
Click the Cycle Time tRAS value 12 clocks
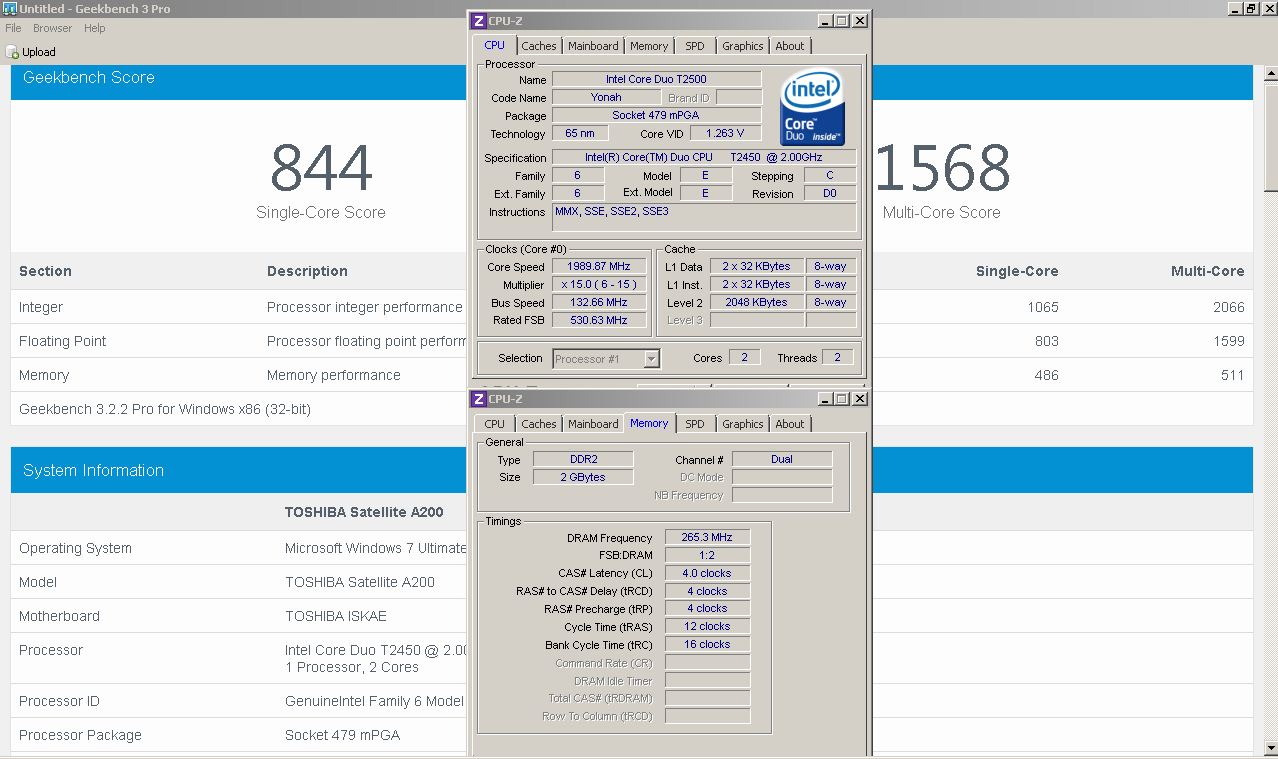point(707,626)
